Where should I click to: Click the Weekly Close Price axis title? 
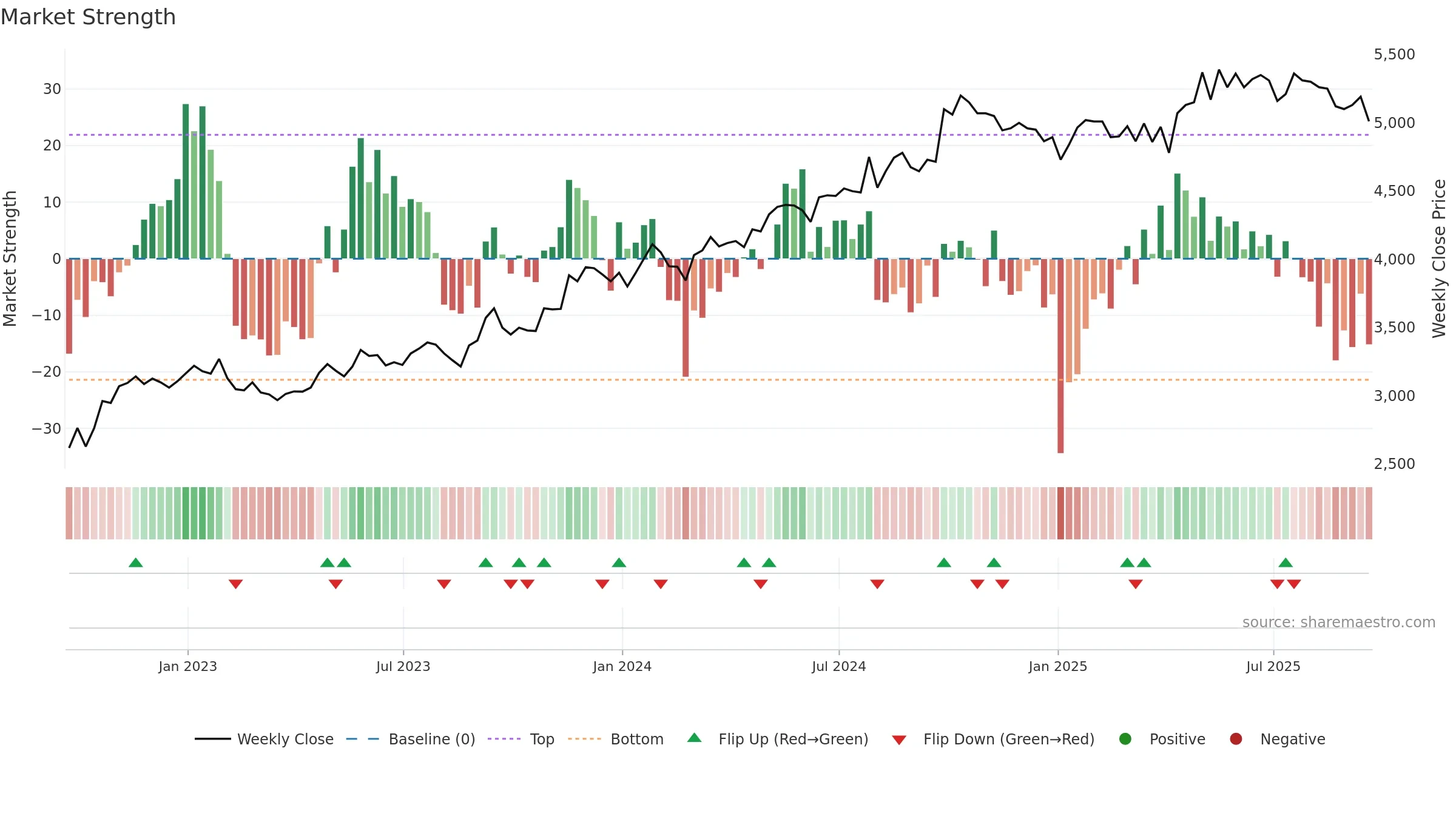pos(1439,259)
